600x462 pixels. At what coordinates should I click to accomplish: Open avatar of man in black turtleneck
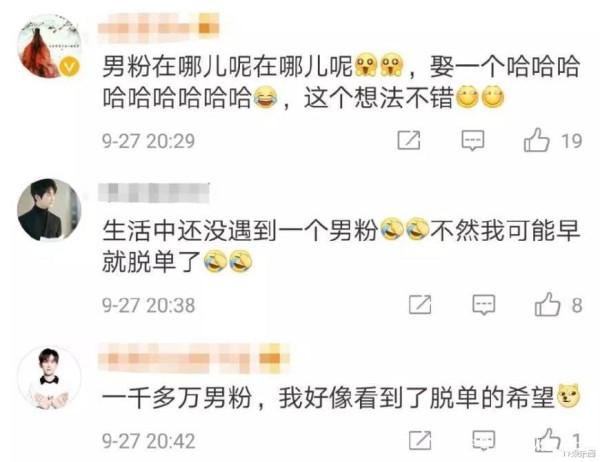click(49, 210)
